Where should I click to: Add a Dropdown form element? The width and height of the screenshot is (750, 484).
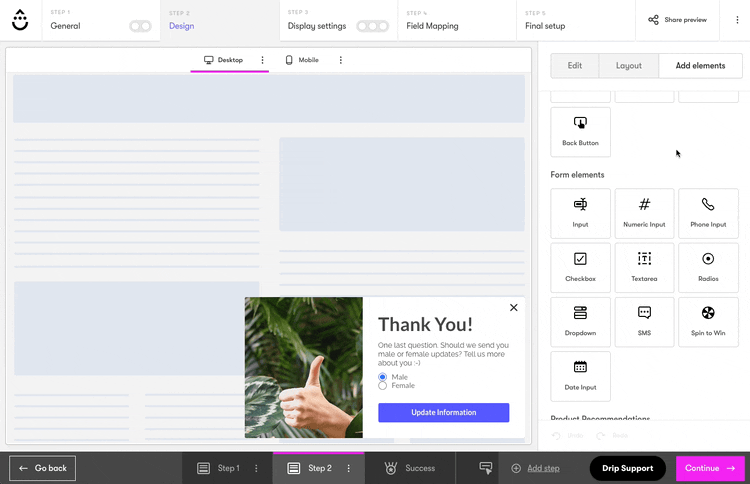[x=580, y=321]
